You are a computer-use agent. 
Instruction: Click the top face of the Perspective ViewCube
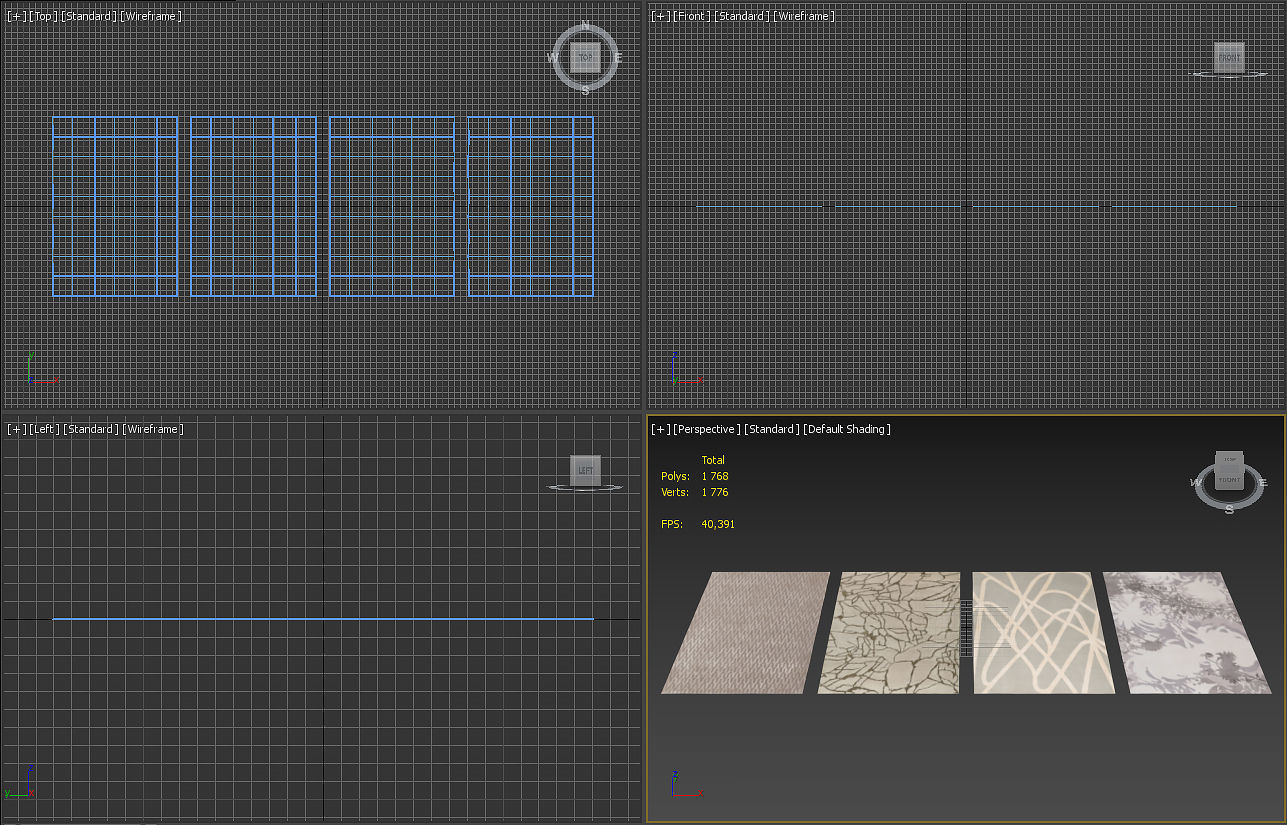tap(1229, 462)
